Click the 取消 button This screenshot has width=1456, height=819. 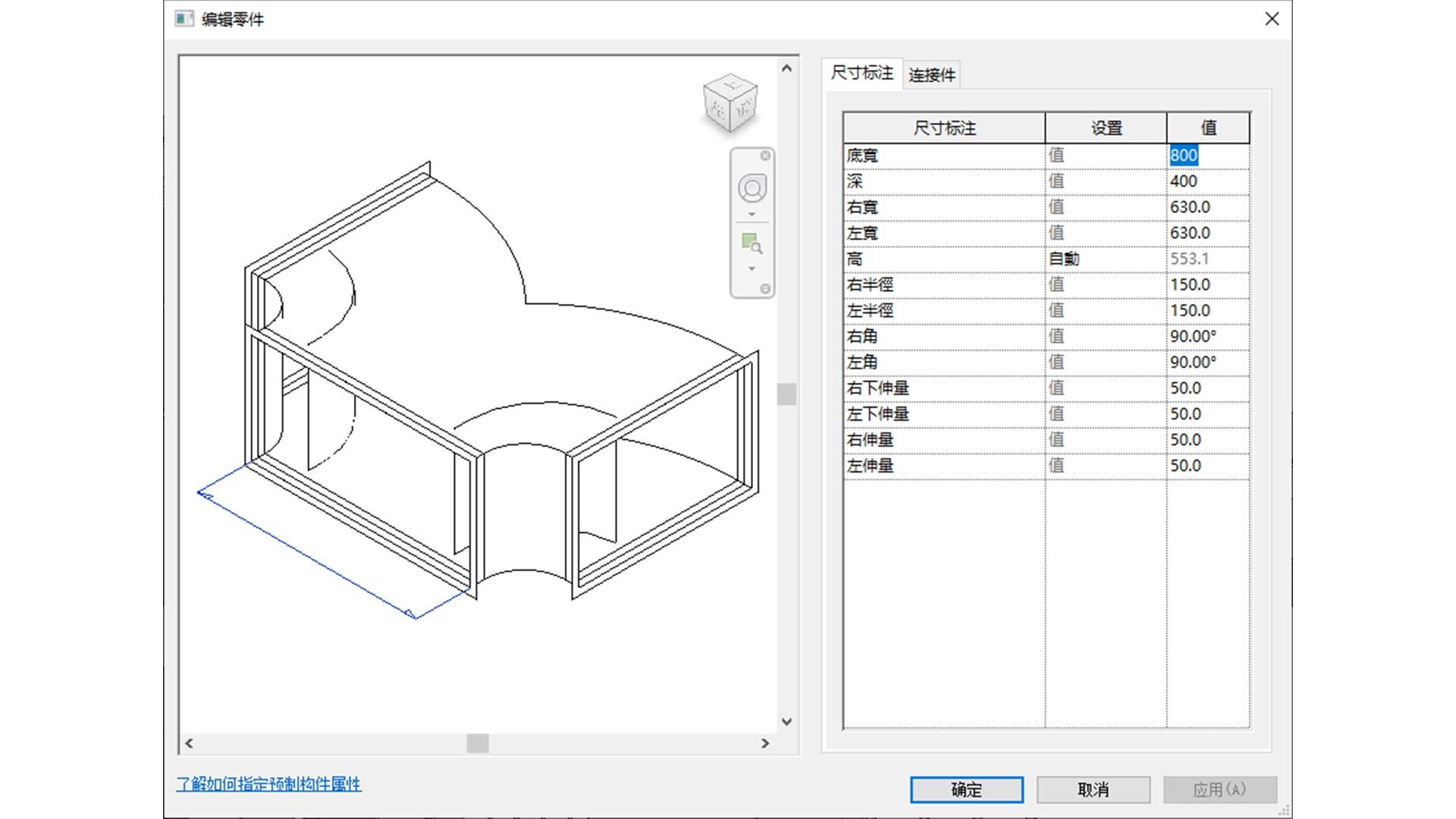1093,789
